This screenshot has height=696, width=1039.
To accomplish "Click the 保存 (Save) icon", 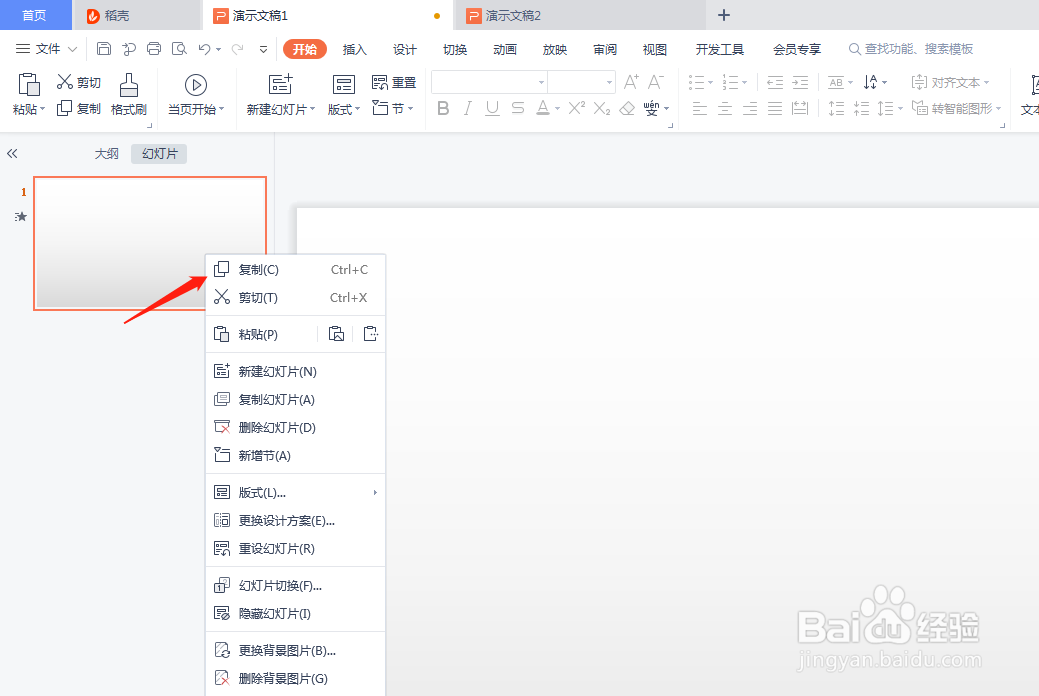I will pos(104,48).
